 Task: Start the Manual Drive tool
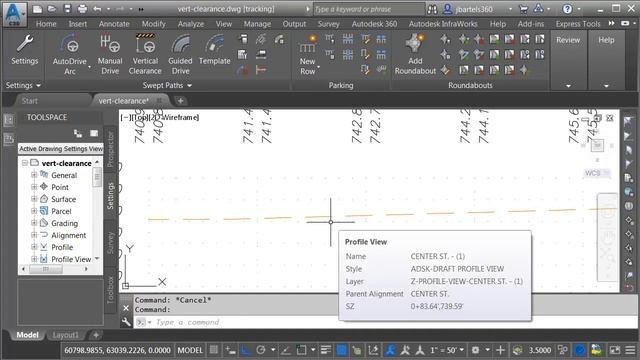[110, 54]
